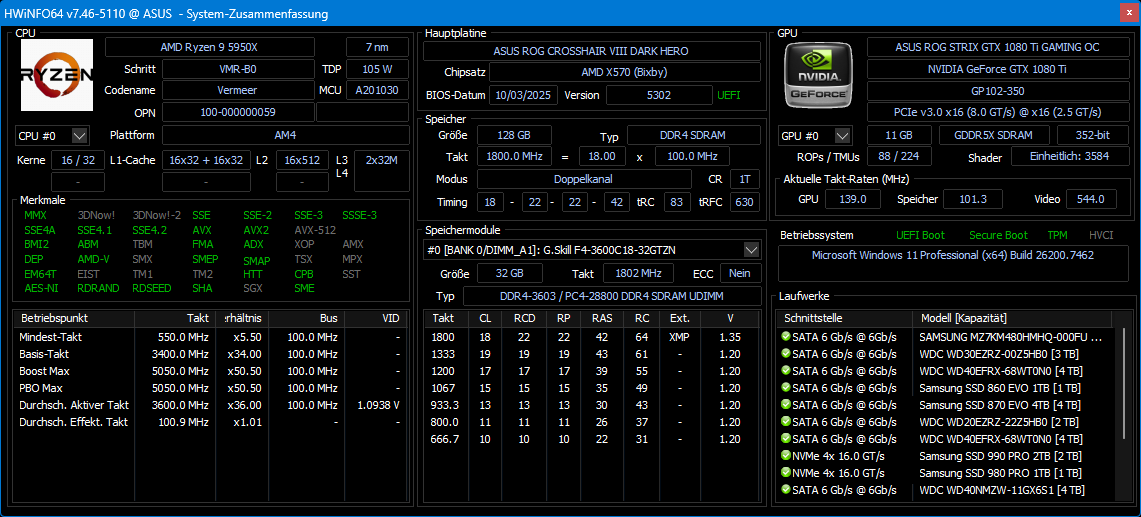Screen dimensions: 1141x517
Task: Click the AMD Ryzen logo image
Action: tap(57, 75)
